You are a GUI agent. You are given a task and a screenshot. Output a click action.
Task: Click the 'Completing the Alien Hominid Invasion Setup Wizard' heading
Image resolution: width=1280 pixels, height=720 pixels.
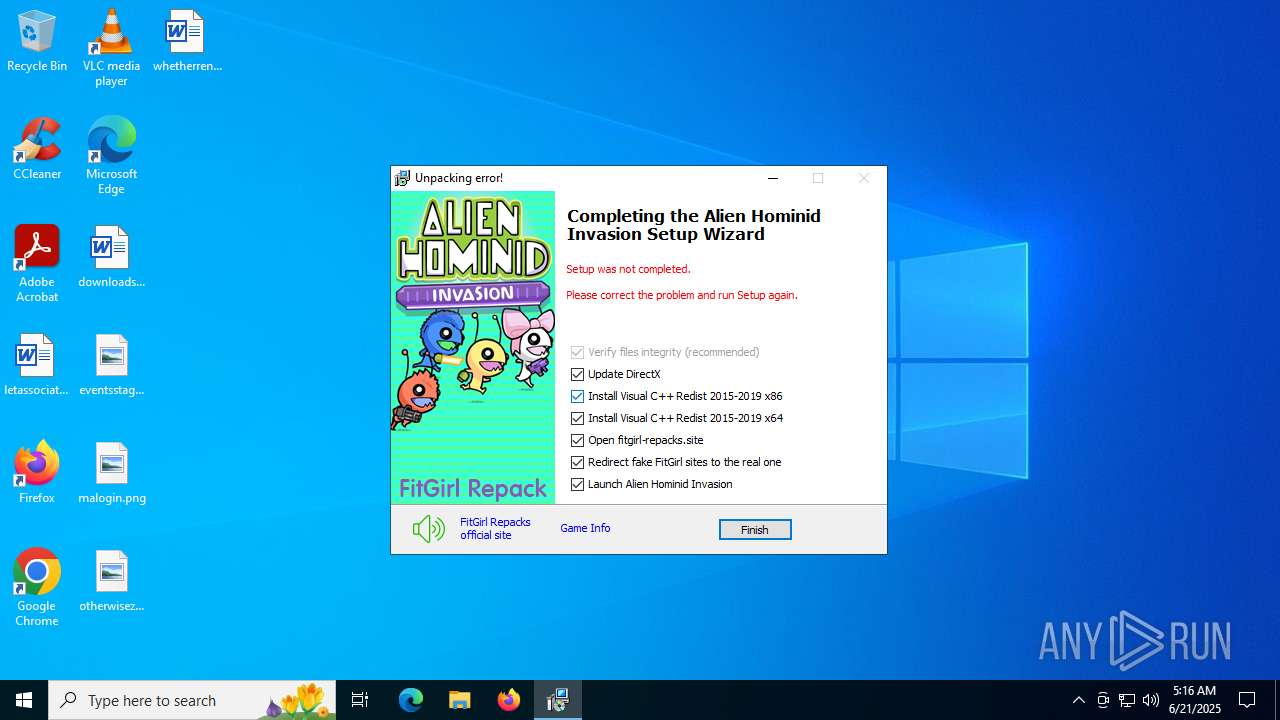point(694,225)
